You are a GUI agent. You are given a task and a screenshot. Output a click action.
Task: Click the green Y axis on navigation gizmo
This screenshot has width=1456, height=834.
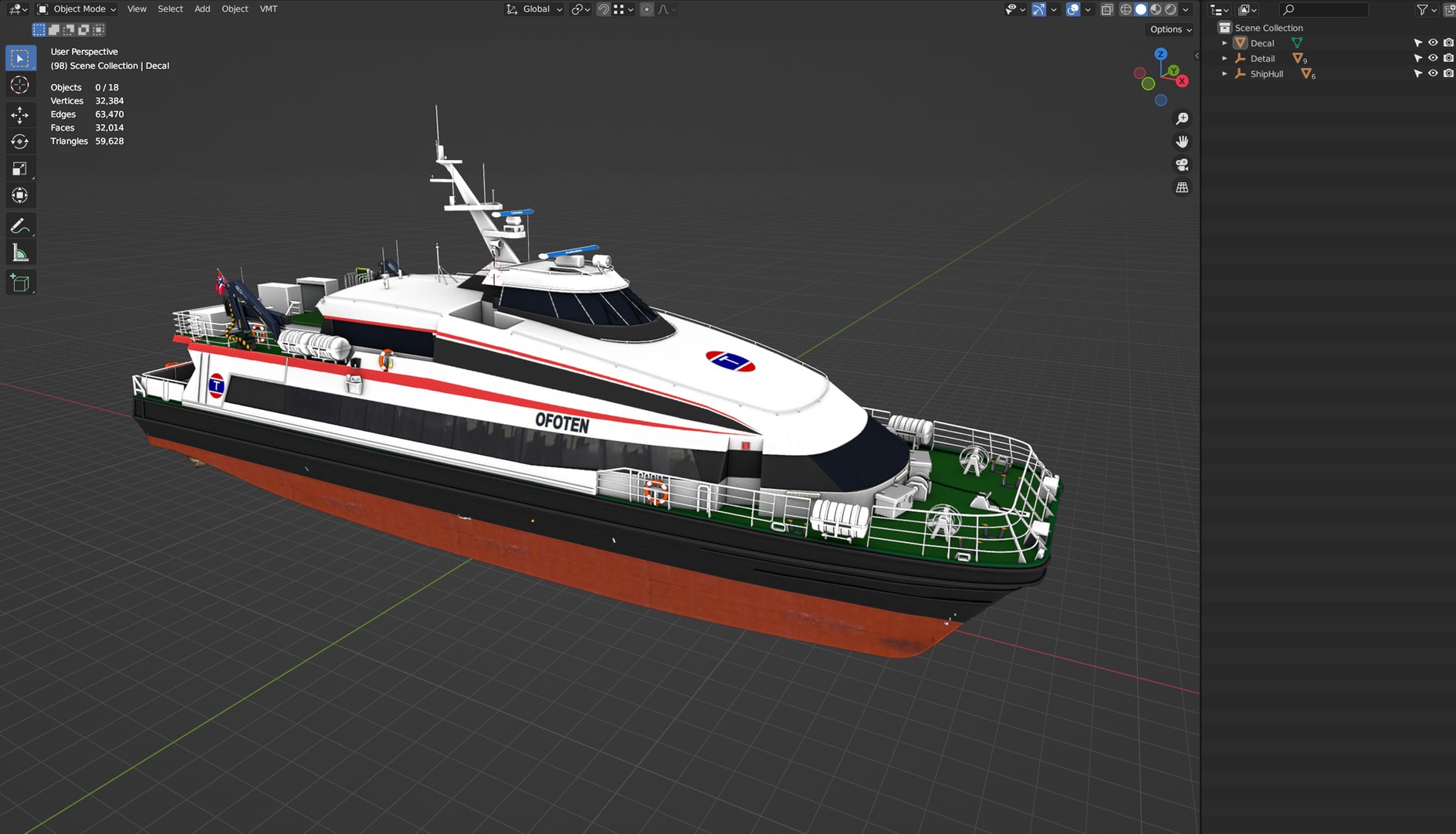pos(1173,70)
